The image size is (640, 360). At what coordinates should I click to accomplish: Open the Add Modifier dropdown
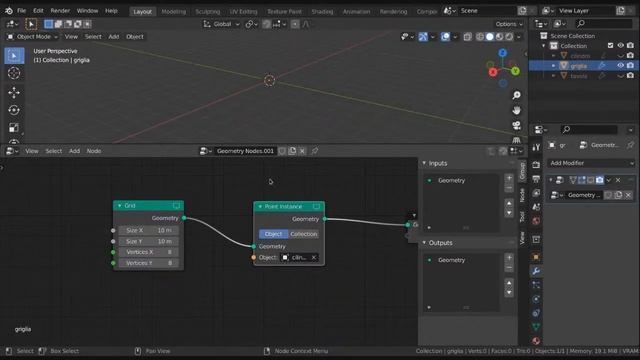(x=591, y=163)
